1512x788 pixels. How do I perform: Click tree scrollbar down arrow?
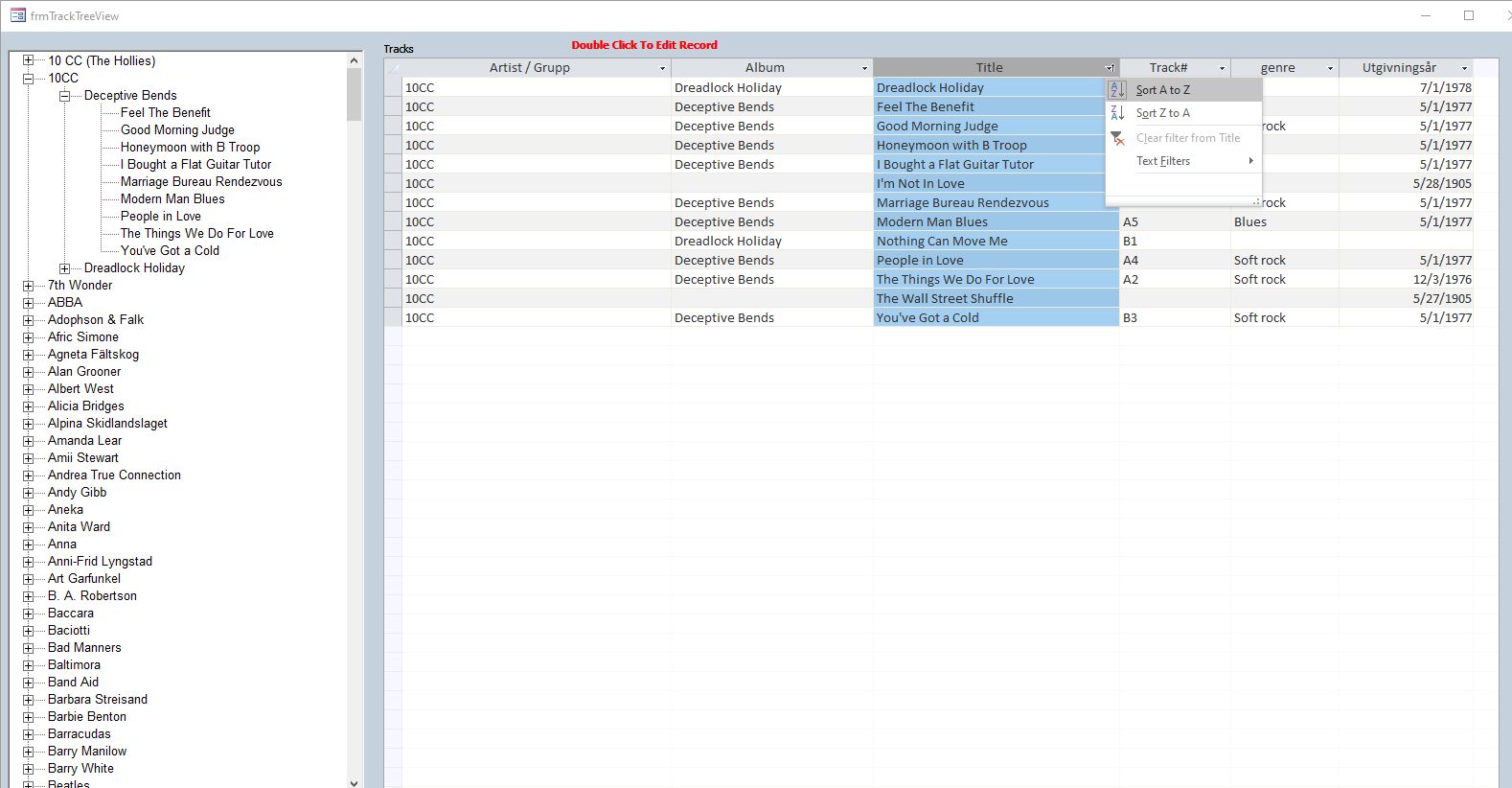tap(354, 781)
